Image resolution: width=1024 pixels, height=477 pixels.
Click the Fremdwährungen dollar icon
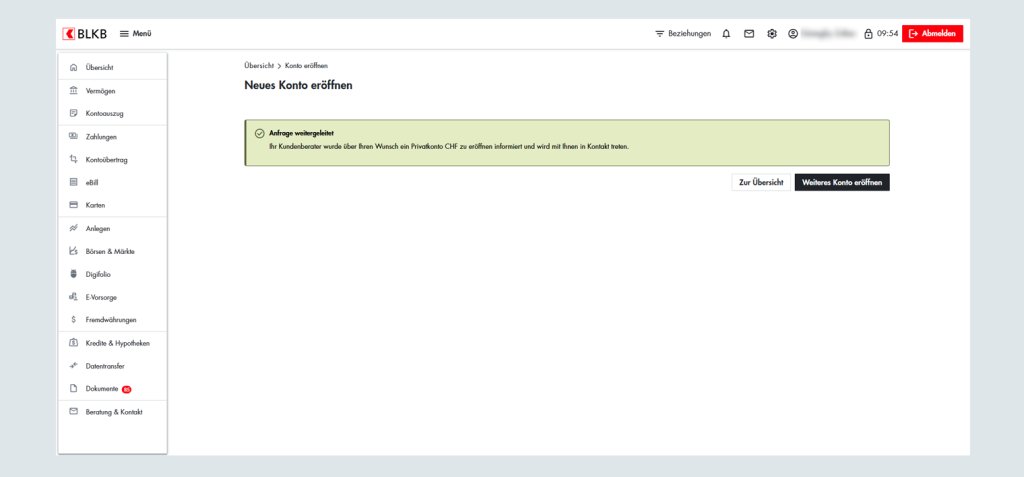(x=73, y=320)
